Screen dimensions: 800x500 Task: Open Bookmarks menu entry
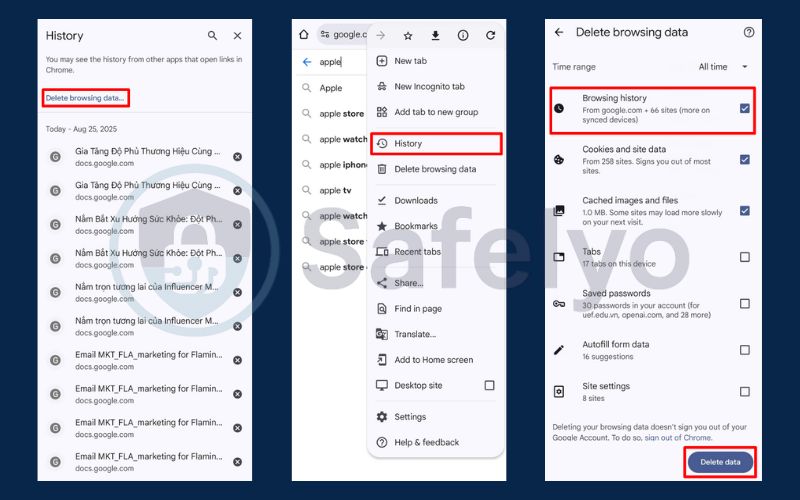click(436, 226)
